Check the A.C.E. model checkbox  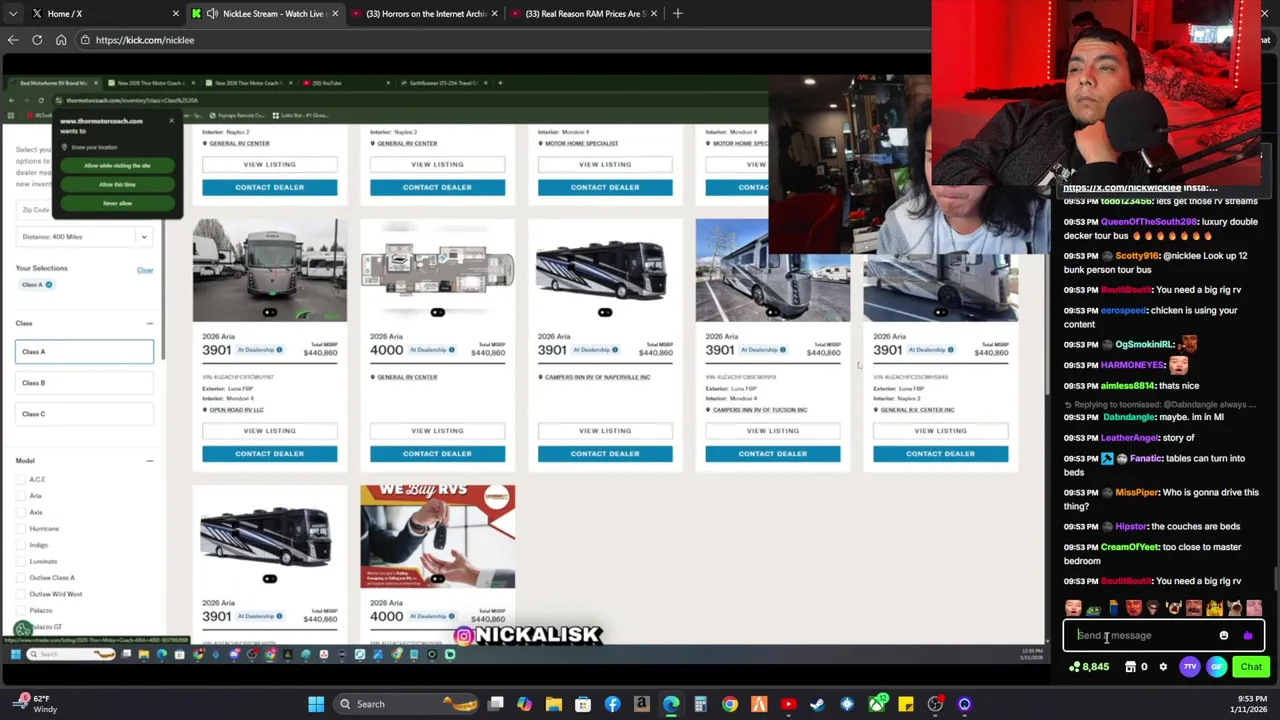point(21,480)
